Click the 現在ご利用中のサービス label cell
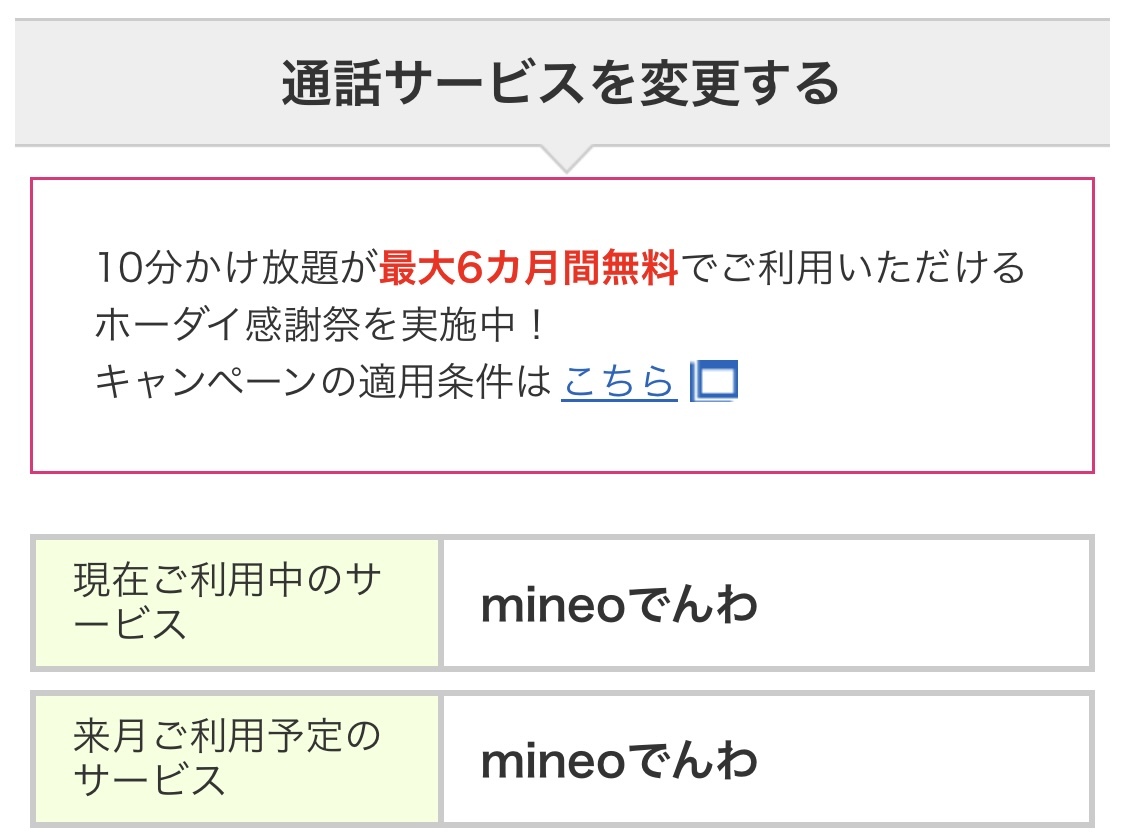Screen dimensions: 1125x839 point(237,603)
